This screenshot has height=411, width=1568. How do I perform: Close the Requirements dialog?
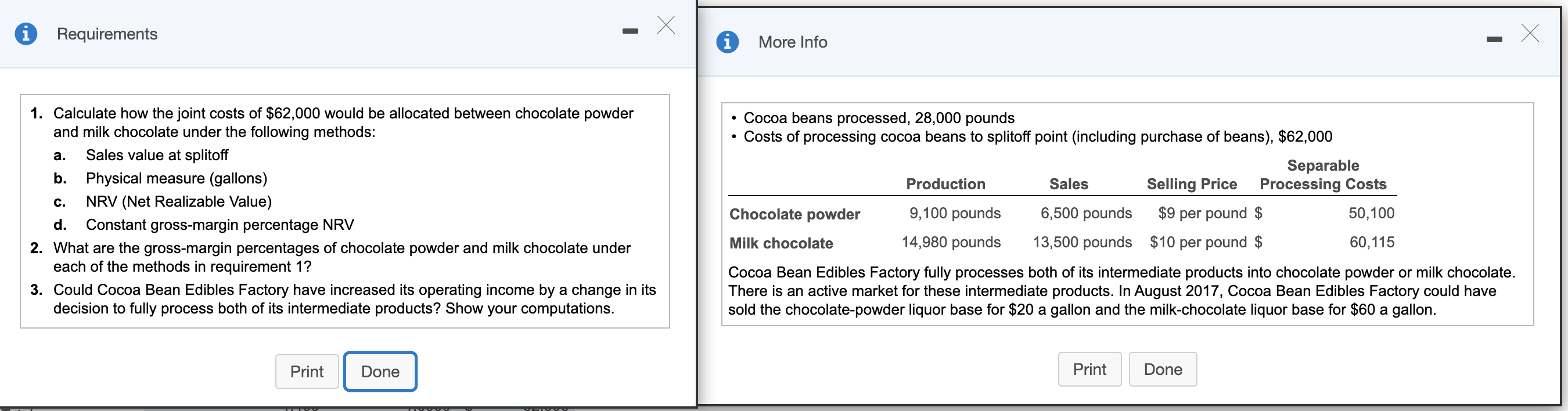667,26
